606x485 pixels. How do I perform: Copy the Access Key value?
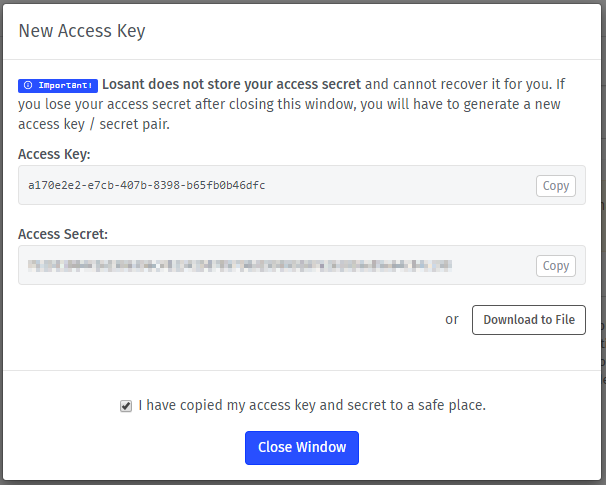555,186
